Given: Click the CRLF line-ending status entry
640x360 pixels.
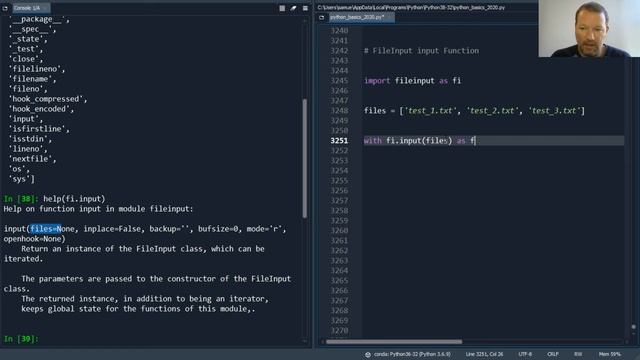Looking at the screenshot, I should (553, 354).
